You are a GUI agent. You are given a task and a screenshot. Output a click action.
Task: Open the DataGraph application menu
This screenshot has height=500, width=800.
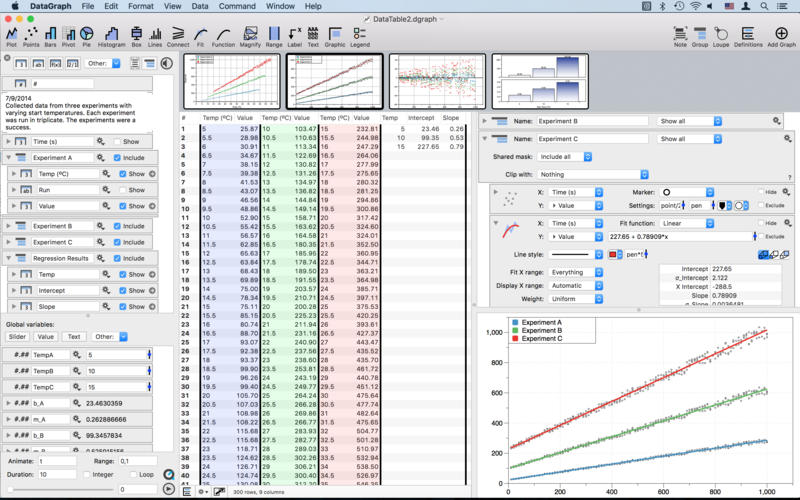(51, 6)
